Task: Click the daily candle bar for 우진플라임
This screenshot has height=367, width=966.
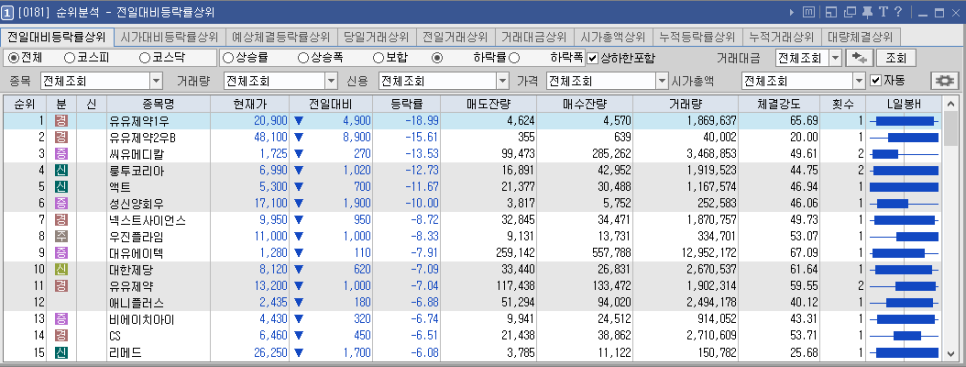Action: [x=904, y=236]
